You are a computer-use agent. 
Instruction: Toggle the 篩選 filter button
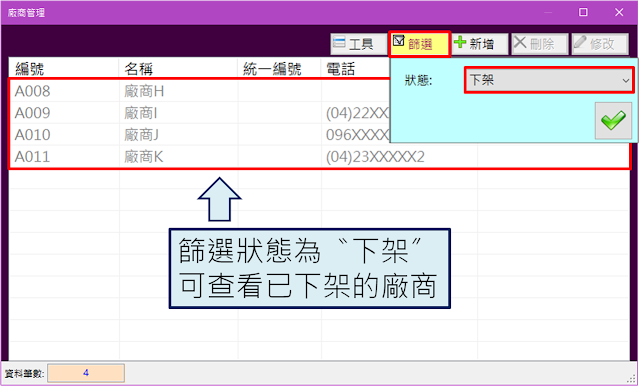tap(419, 44)
